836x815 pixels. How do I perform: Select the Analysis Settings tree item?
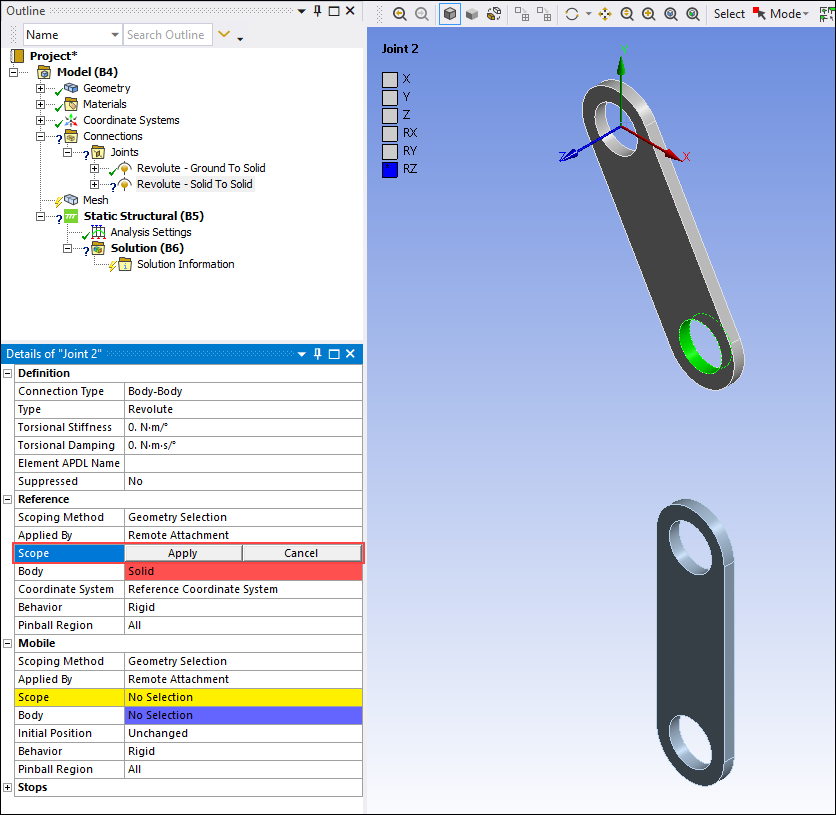click(x=150, y=232)
